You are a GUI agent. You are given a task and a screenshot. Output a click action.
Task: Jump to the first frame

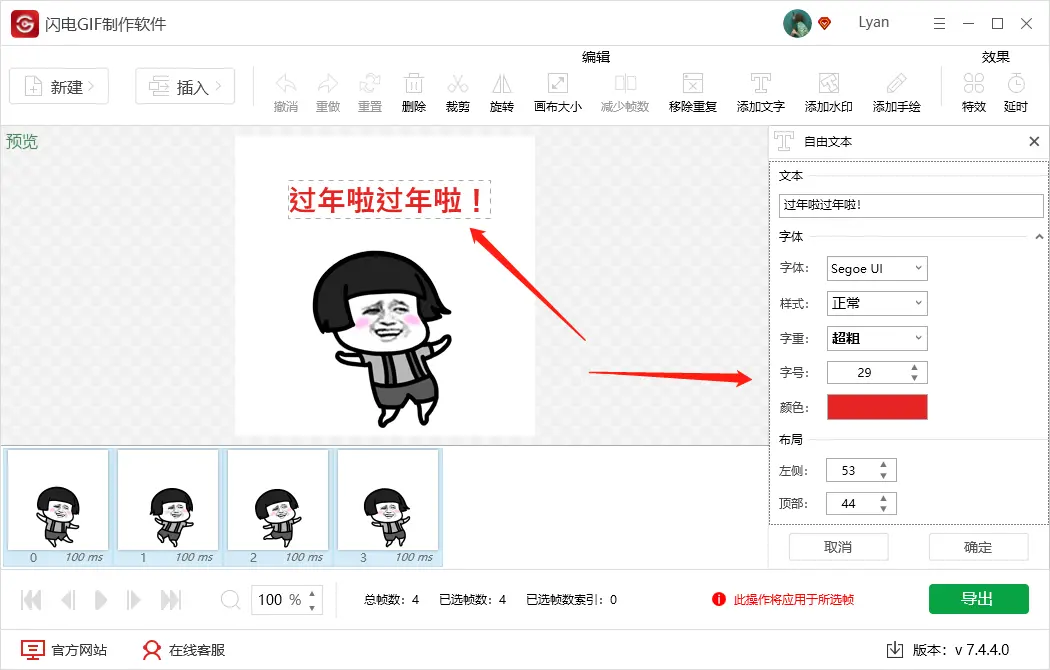pyautogui.click(x=31, y=600)
